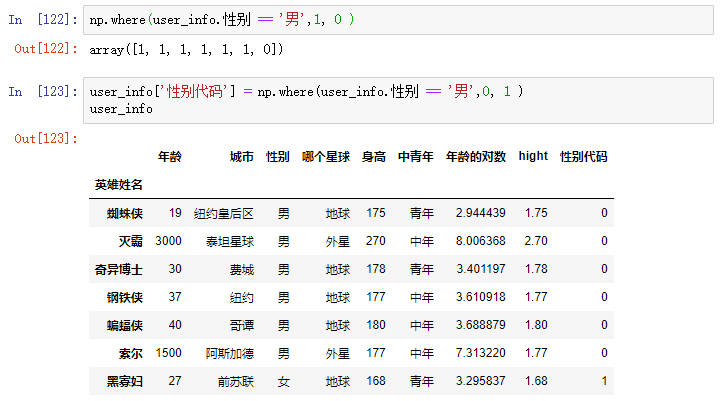Click the 城市 column header

[x=241, y=157]
